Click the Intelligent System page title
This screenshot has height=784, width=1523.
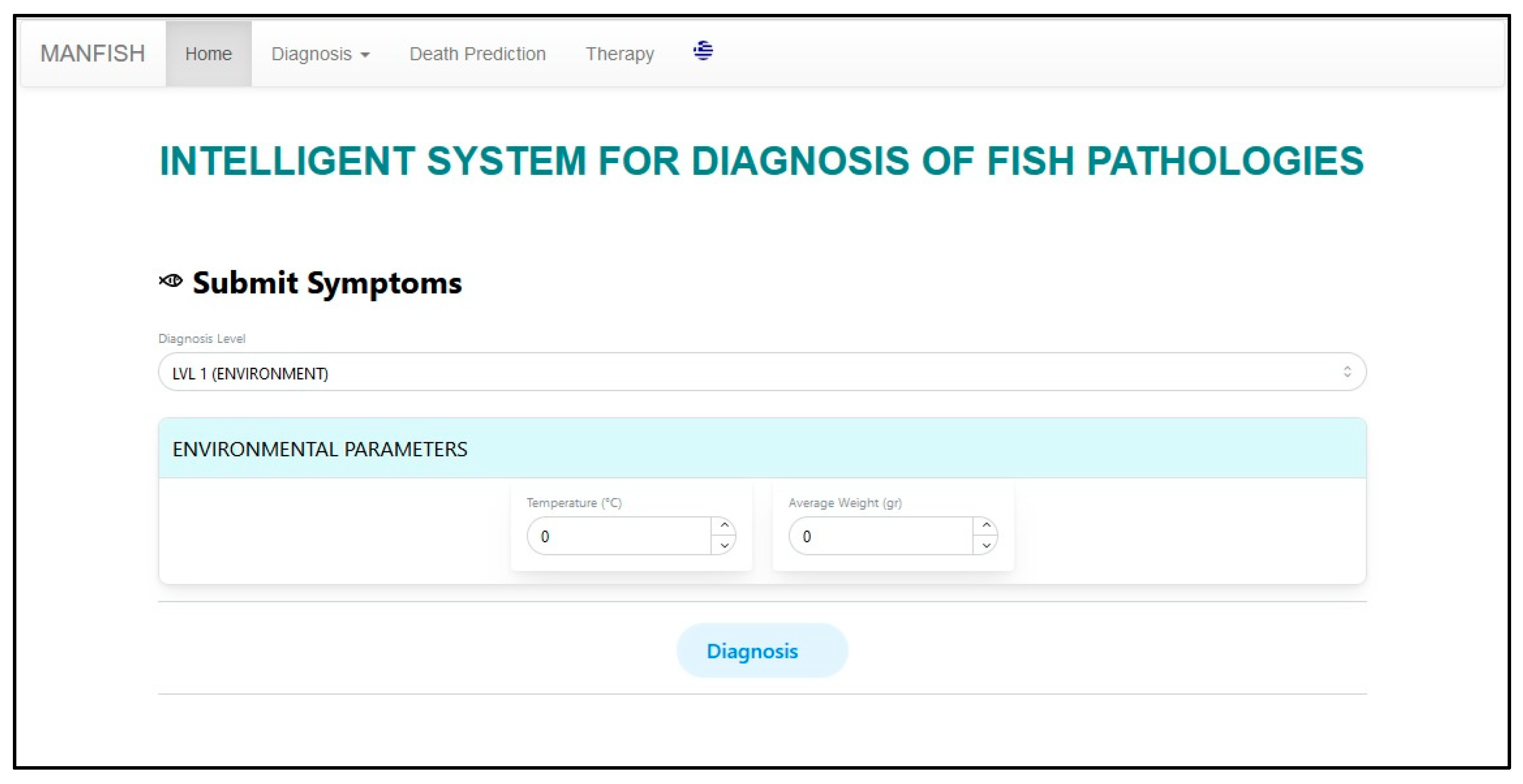(761, 161)
